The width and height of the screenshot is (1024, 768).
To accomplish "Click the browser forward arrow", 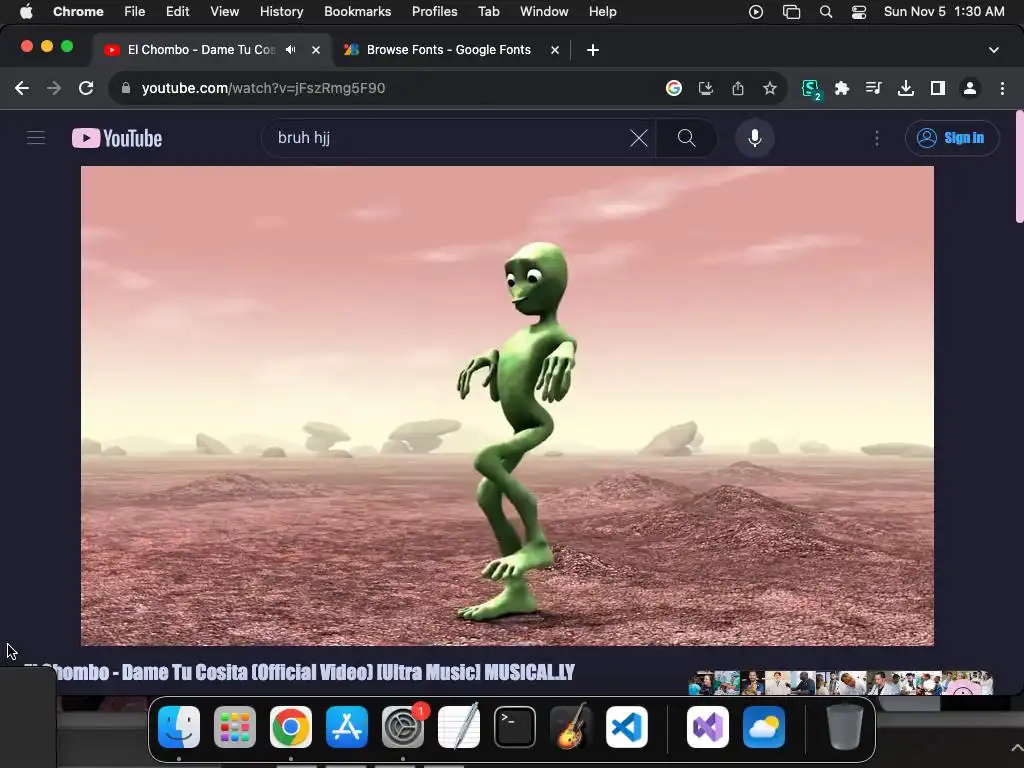I will click(54, 88).
